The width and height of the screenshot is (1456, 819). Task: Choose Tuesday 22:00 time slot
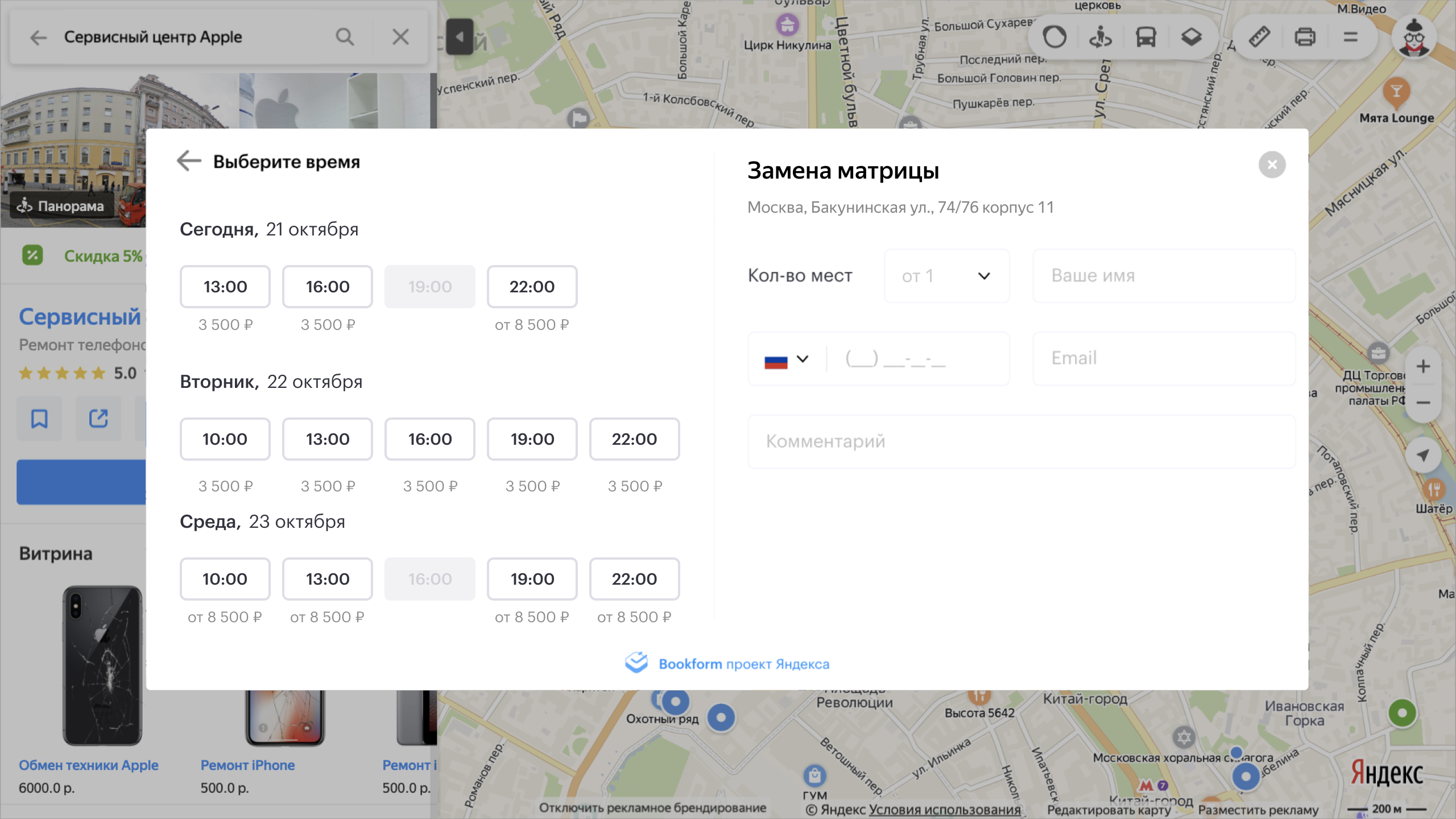coord(635,439)
